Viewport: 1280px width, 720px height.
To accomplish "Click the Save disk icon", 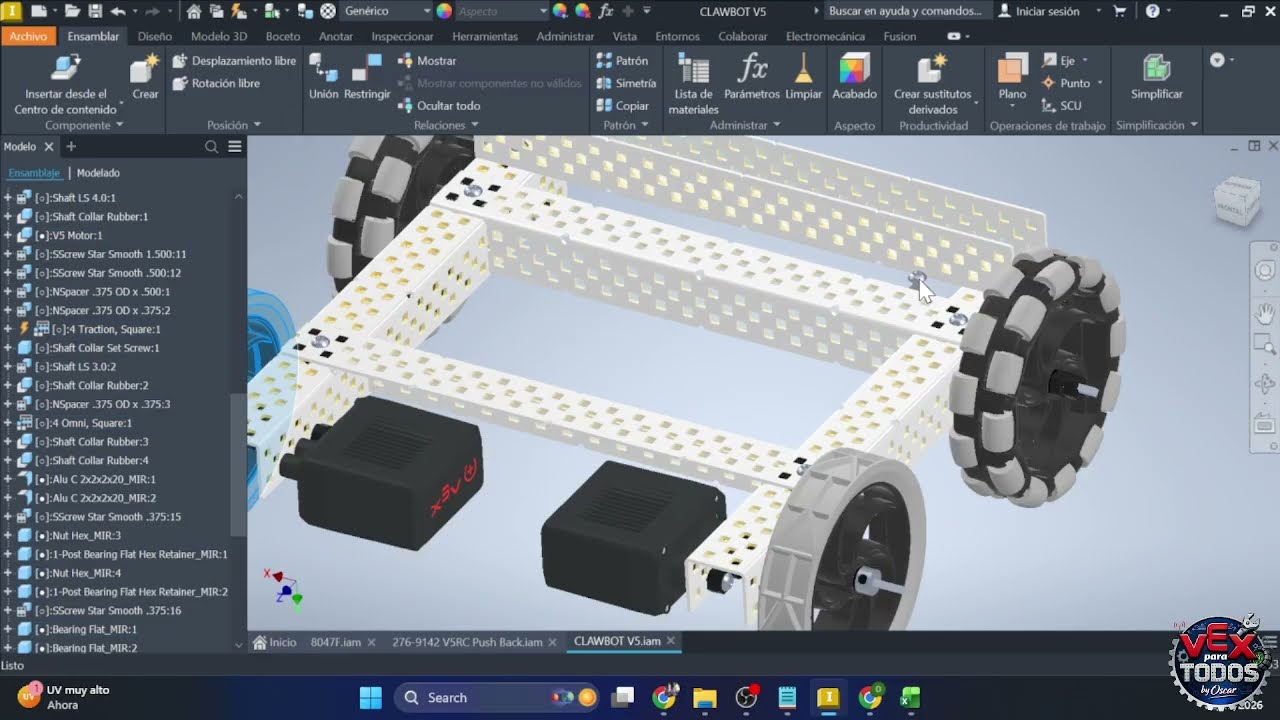I will pos(95,11).
